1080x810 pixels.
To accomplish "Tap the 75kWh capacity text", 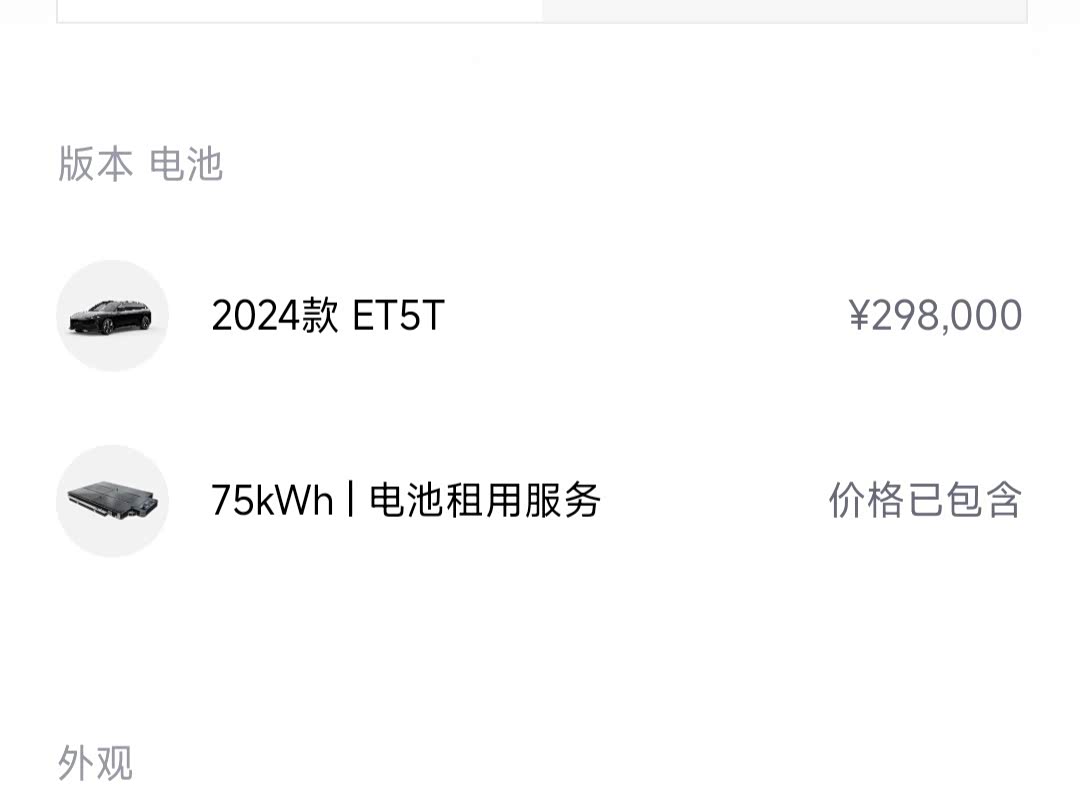I will coord(273,501).
